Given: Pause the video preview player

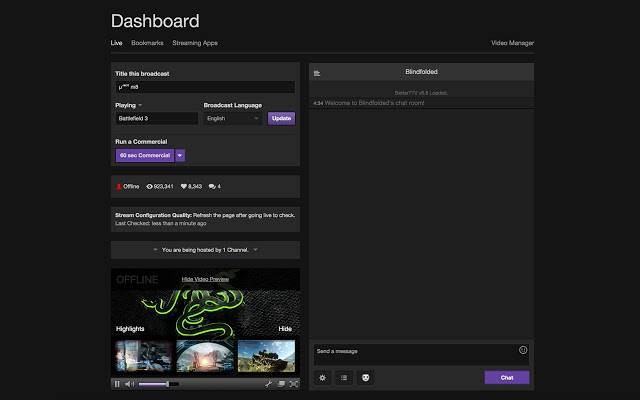Looking at the screenshot, I should point(117,383).
